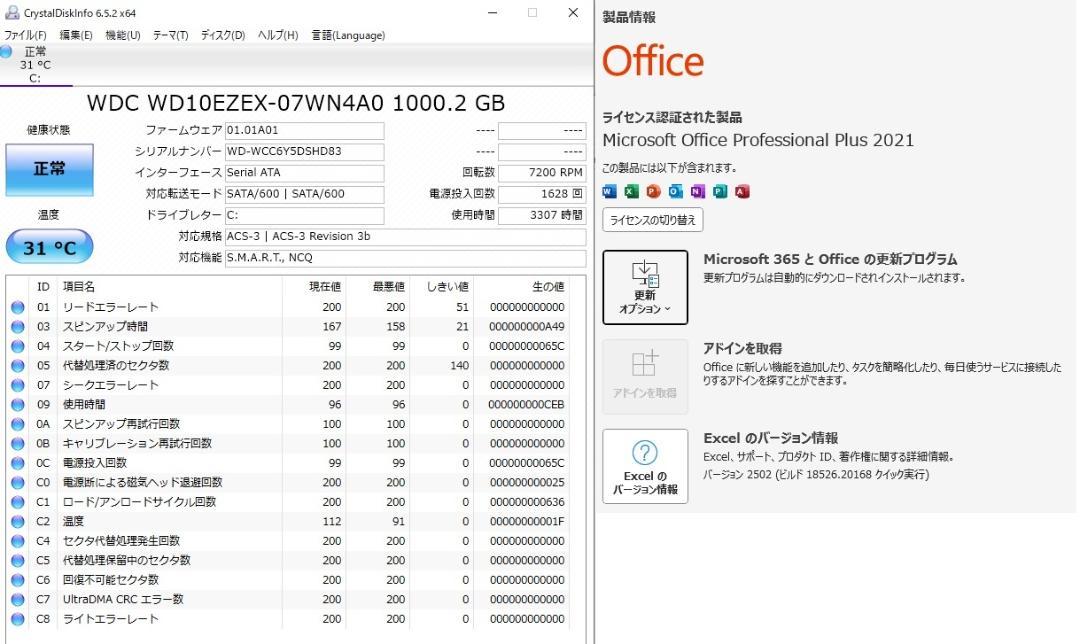
Task: Click status orb for リードエラーレート row
Action: point(18,307)
